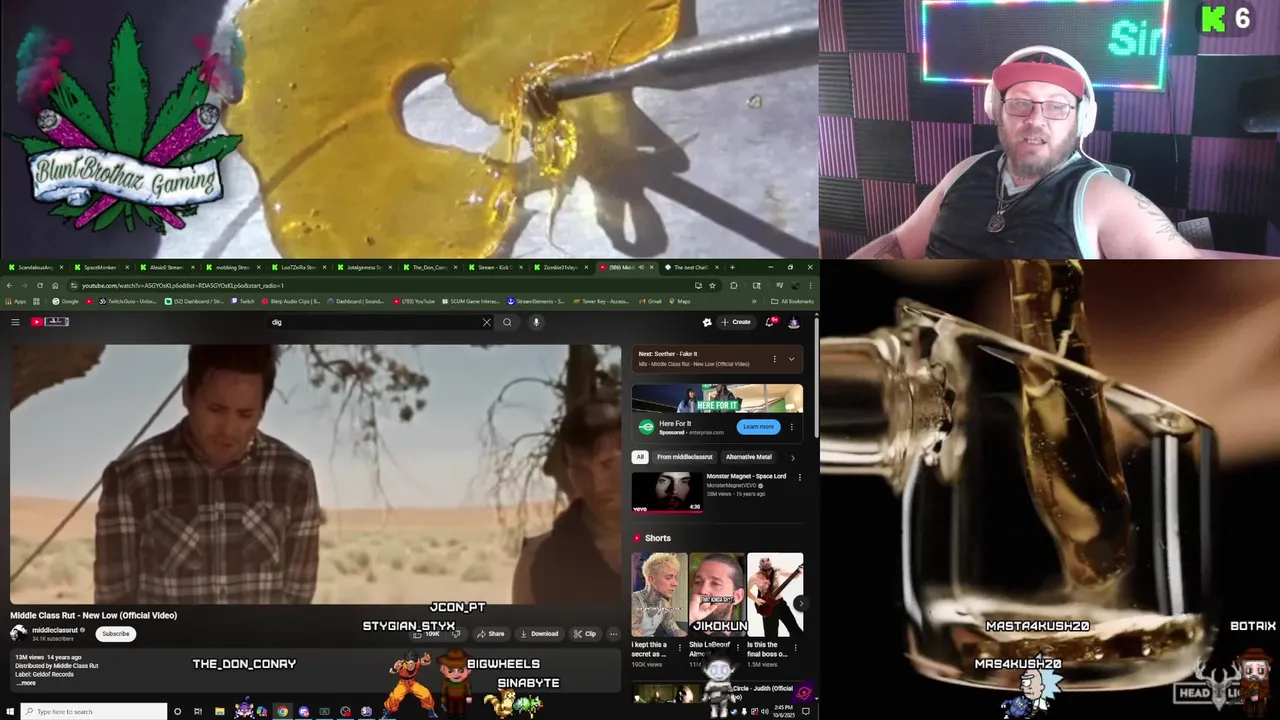Screen dimensions: 1280x720
Task: Open the playlist panel three-dot menu
Action: point(774,359)
